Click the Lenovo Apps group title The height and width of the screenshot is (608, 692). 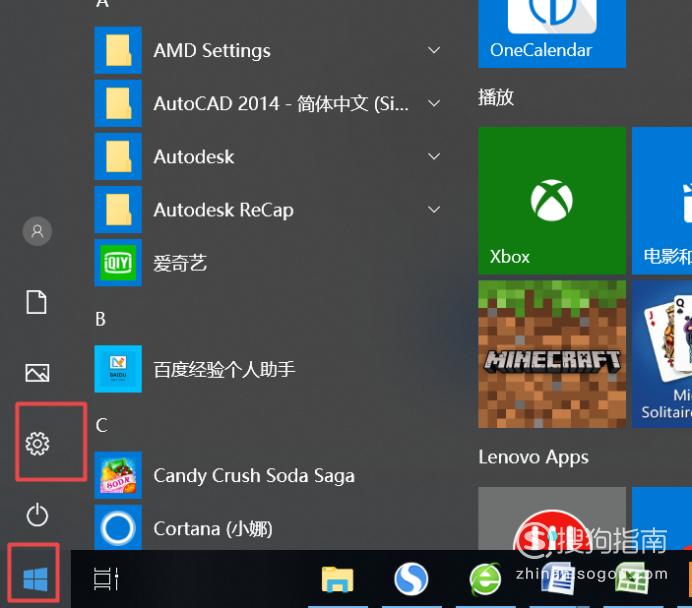point(534,458)
